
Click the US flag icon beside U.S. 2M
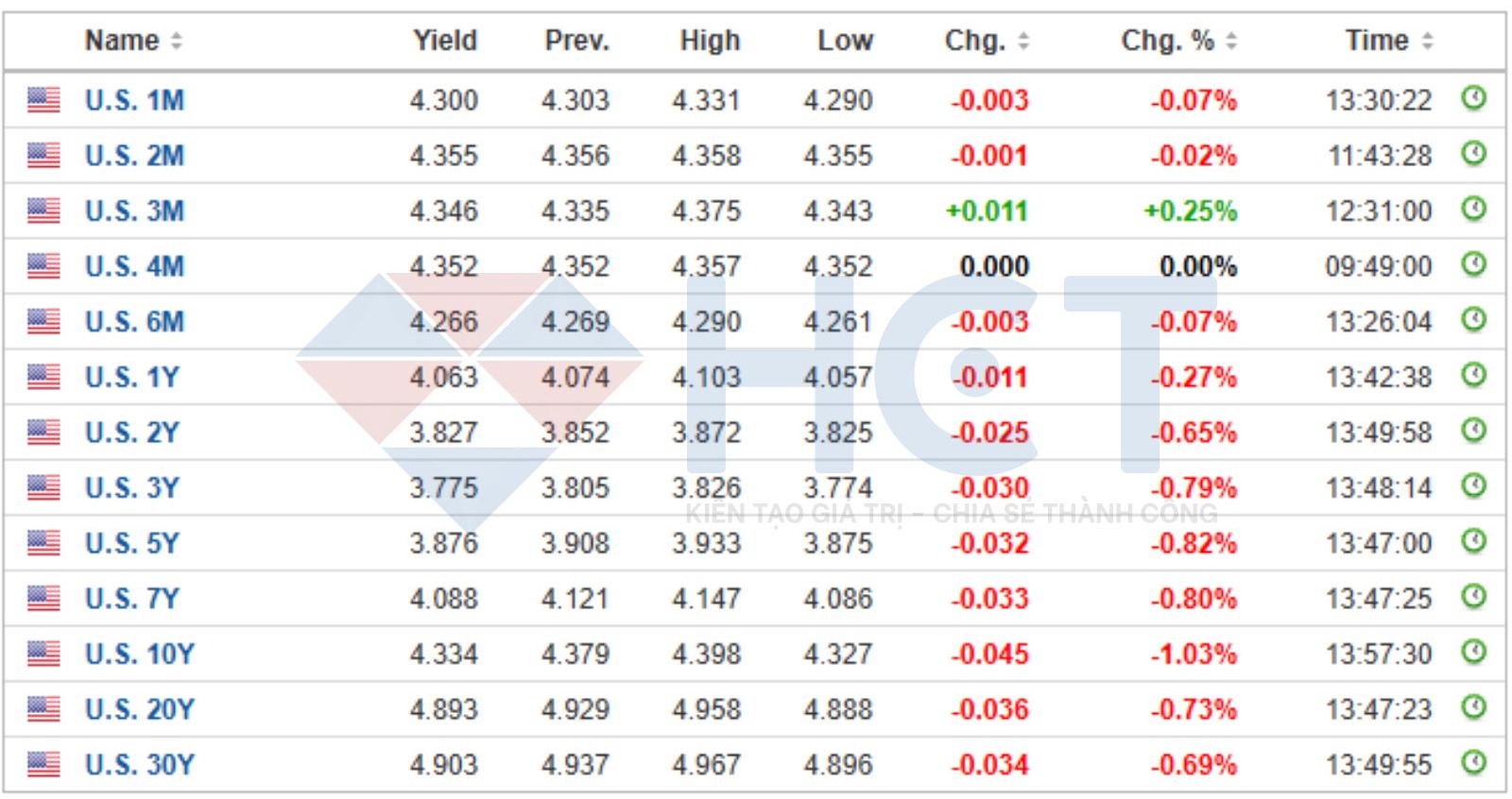tap(43, 155)
